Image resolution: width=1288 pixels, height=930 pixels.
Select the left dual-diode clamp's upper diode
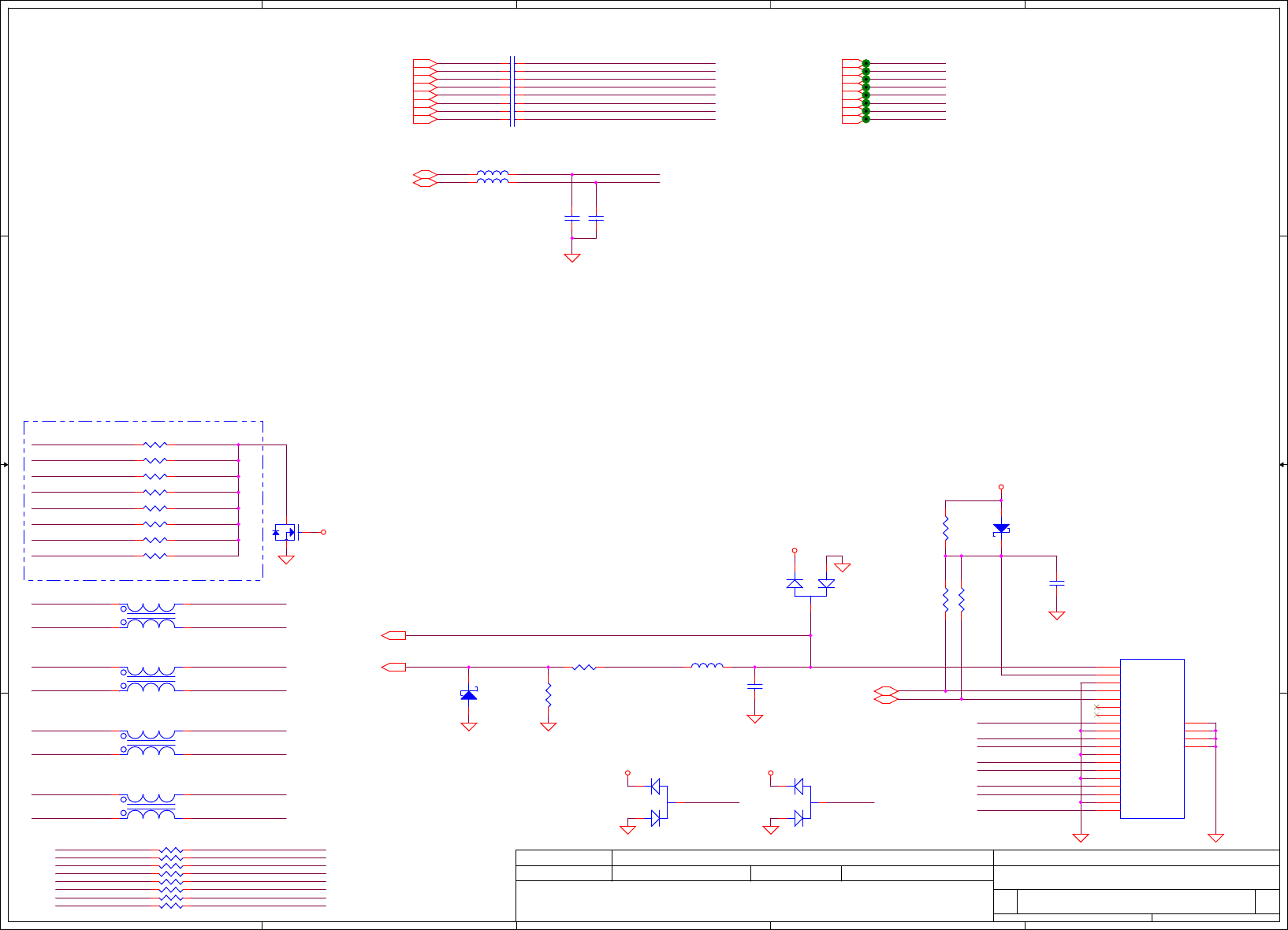656,786
